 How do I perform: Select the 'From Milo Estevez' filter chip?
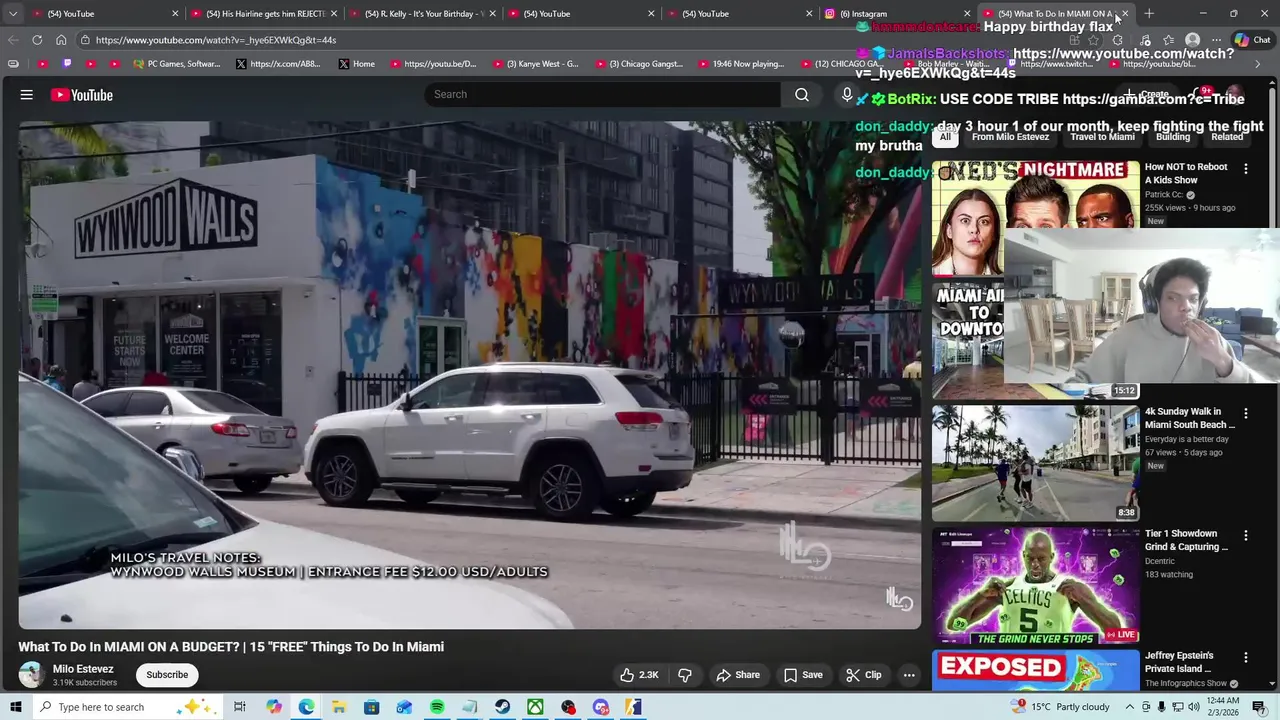pos(1010,137)
